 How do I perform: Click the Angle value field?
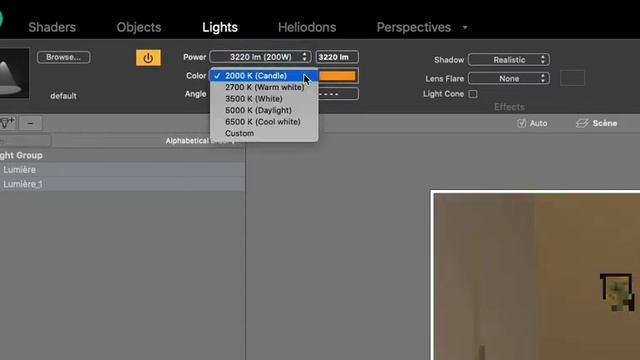[338, 94]
